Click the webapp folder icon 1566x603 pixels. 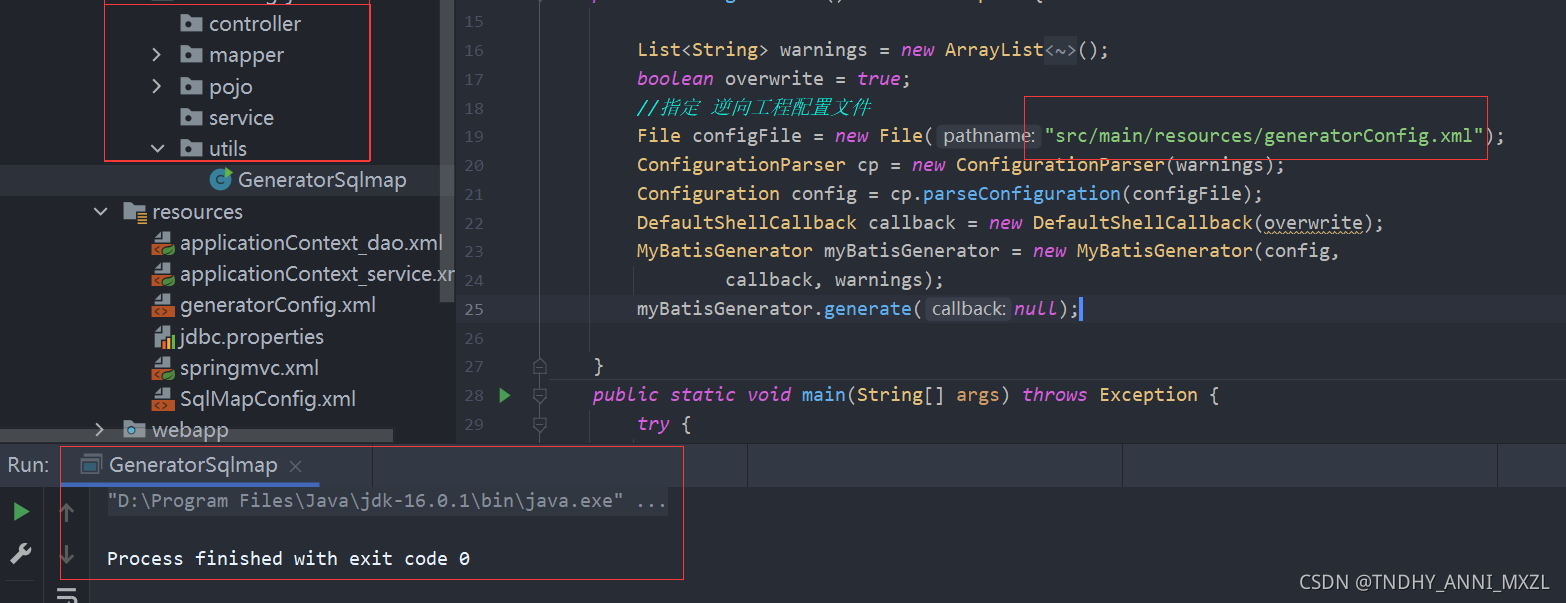pos(133,430)
